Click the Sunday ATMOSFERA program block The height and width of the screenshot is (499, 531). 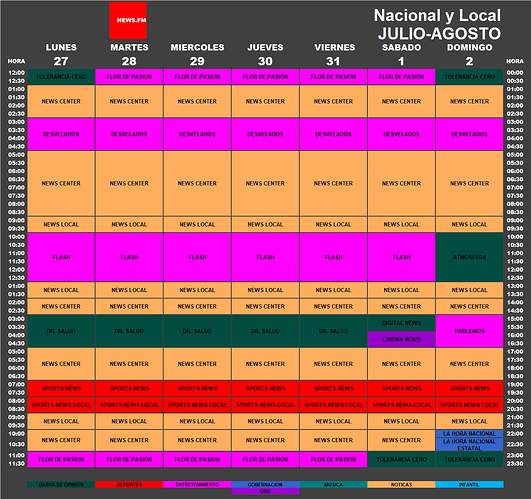(469, 257)
